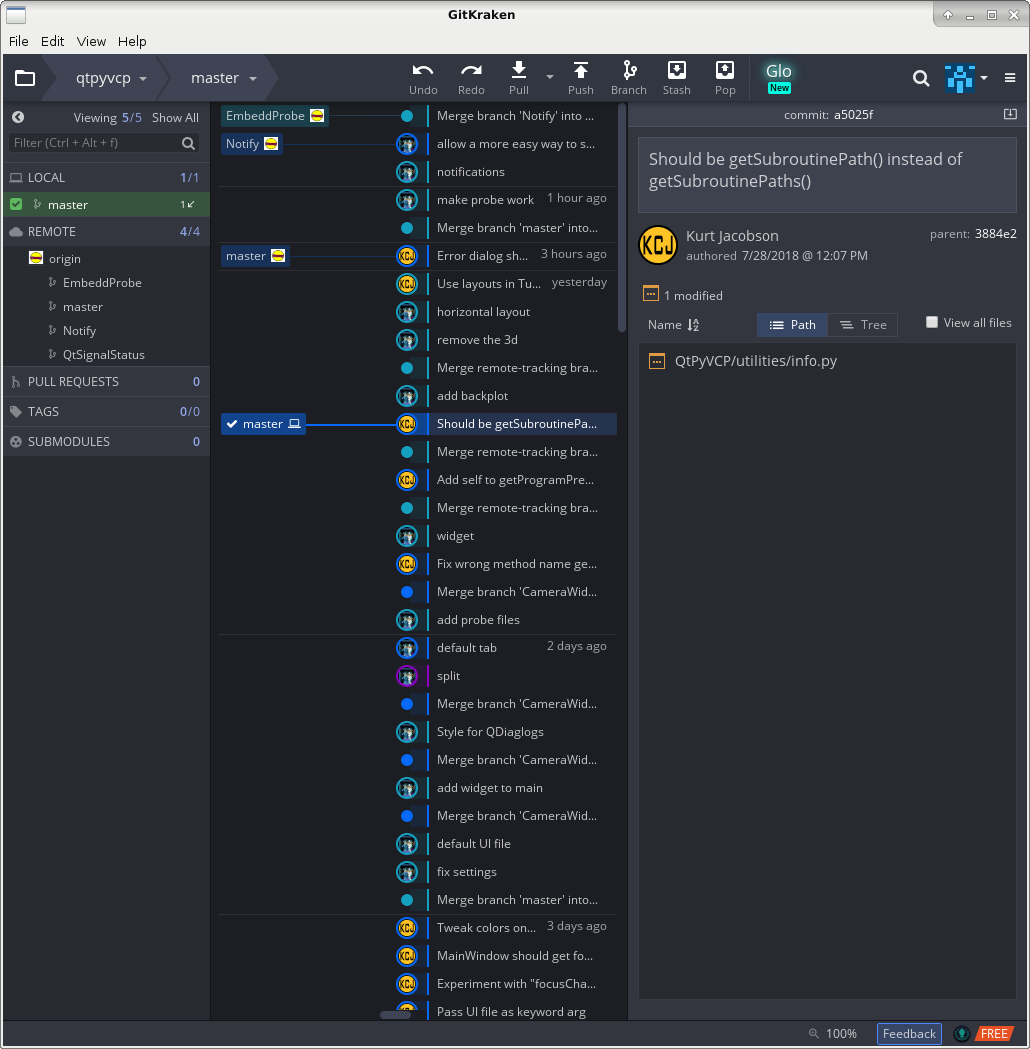The image size is (1030, 1049).
Task: Open parent commit 3884e2 link
Action: (x=995, y=233)
